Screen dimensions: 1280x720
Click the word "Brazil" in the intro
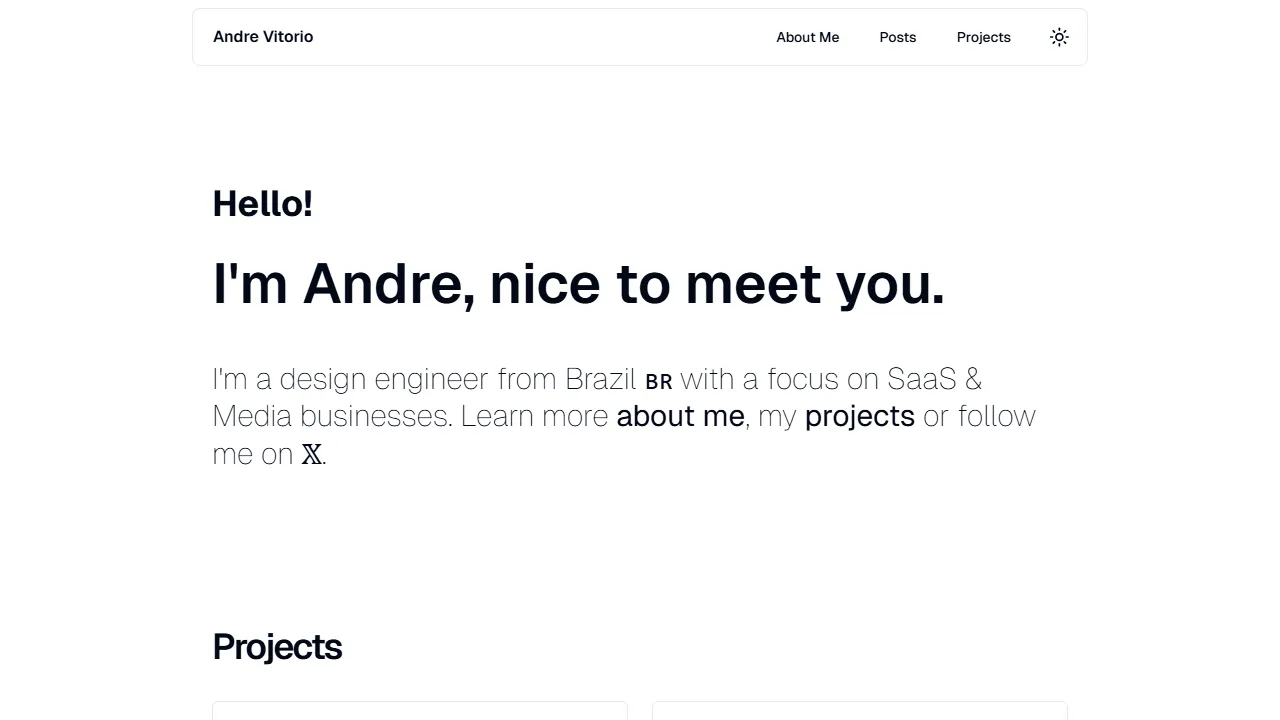[600, 380]
